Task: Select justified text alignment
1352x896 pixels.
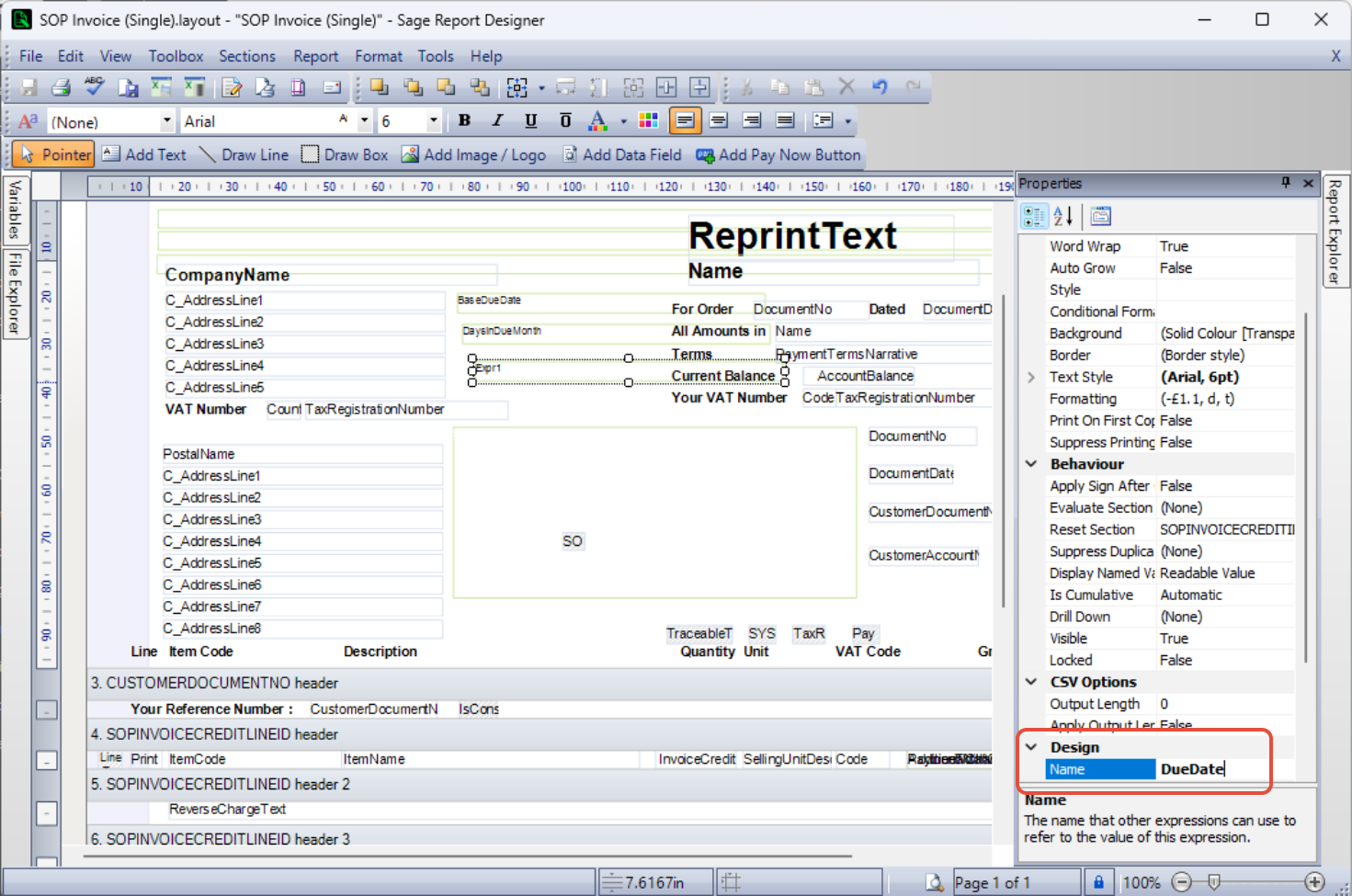Action: [785, 120]
